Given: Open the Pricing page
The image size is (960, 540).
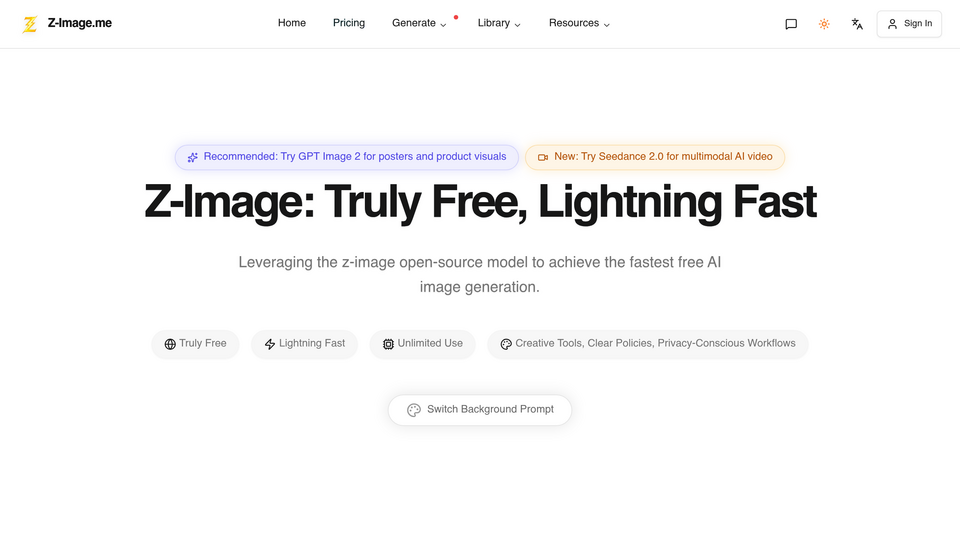Looking at the screenshot, I should click(x=349, y=23).
